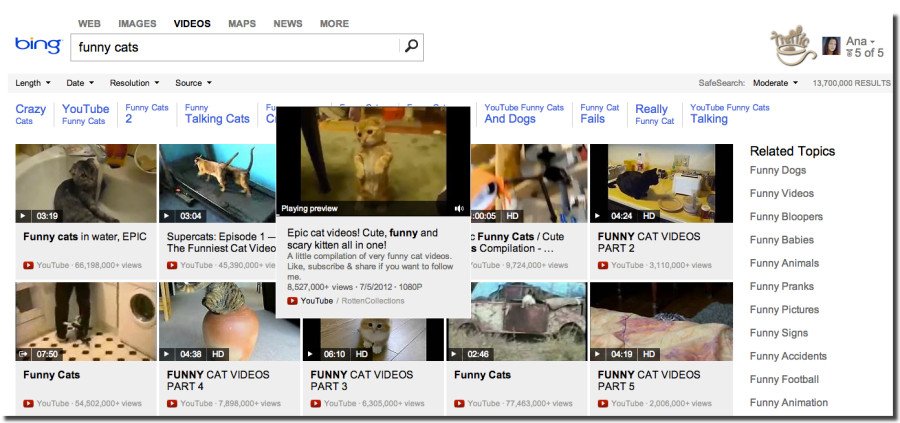Switch to the WEB tab
Viewport: 900px width, 423px height.
point(89,24)
